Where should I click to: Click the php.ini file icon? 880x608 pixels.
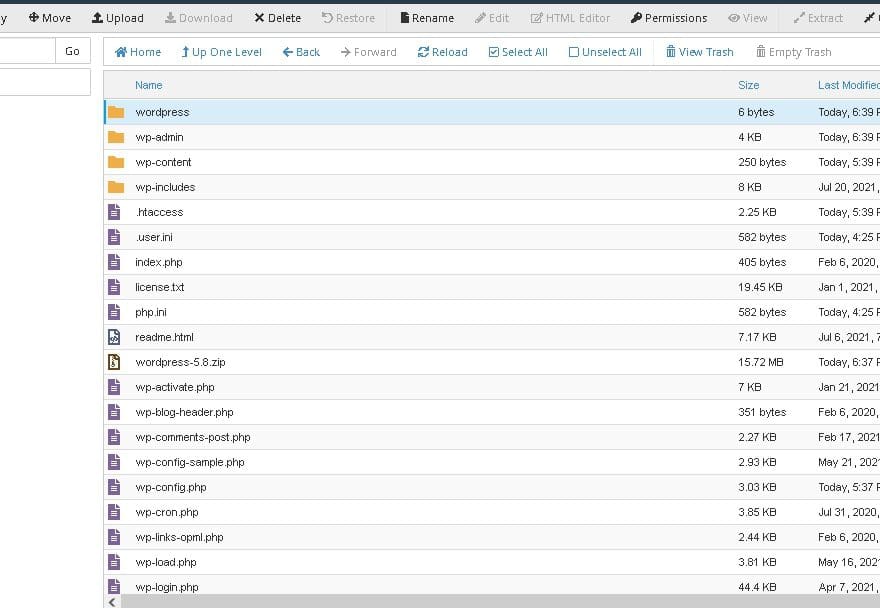[x=114, y=312]
